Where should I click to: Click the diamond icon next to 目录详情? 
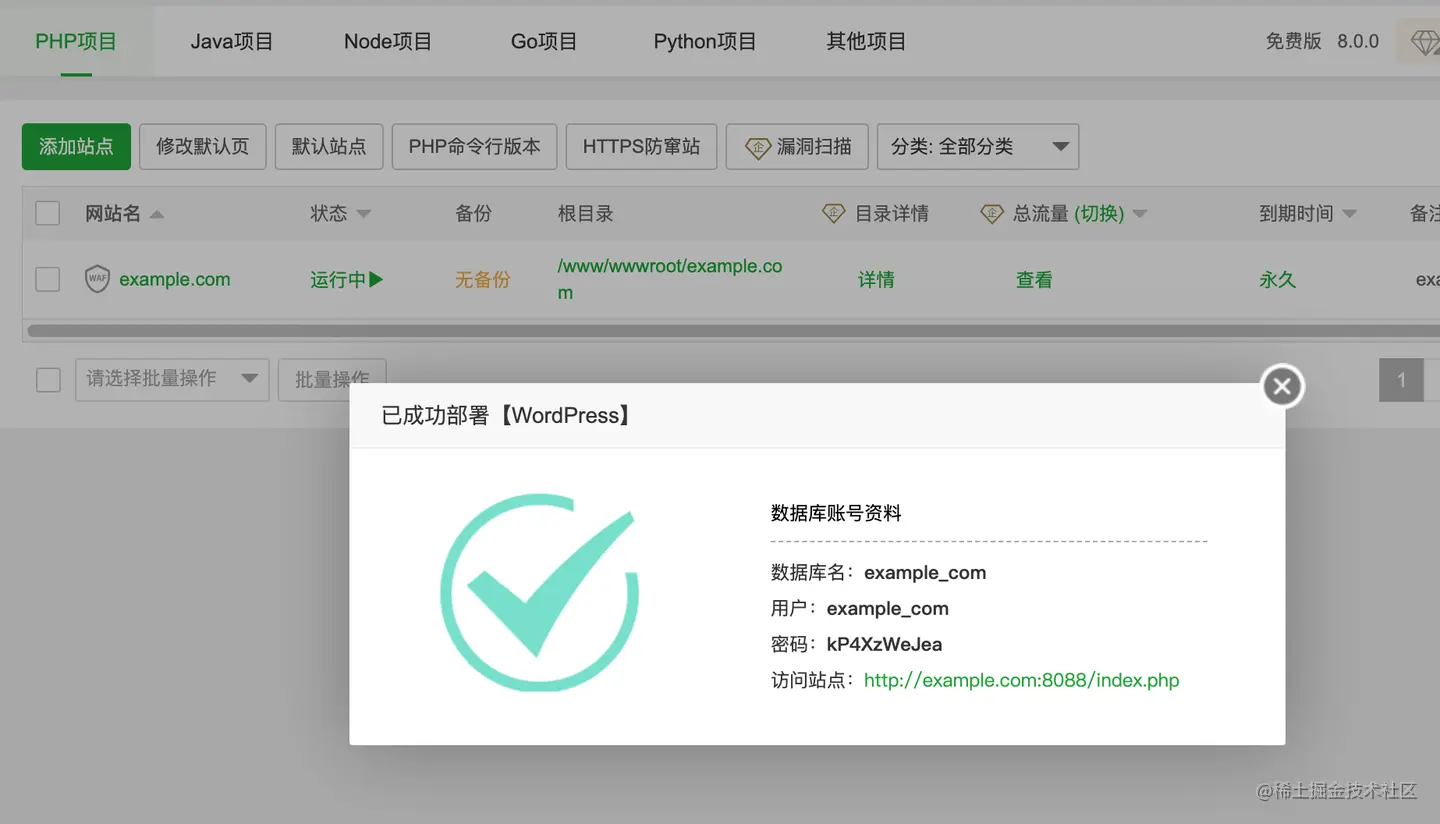834,213
